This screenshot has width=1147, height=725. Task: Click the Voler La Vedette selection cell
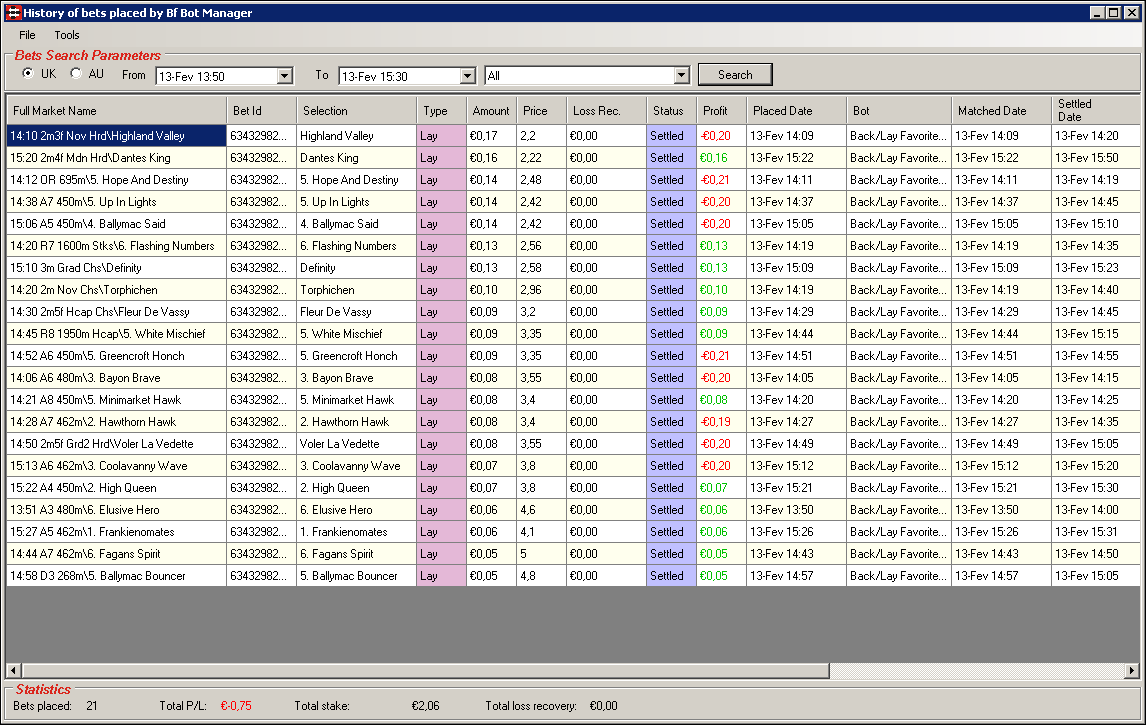click(x=356, y=443)
